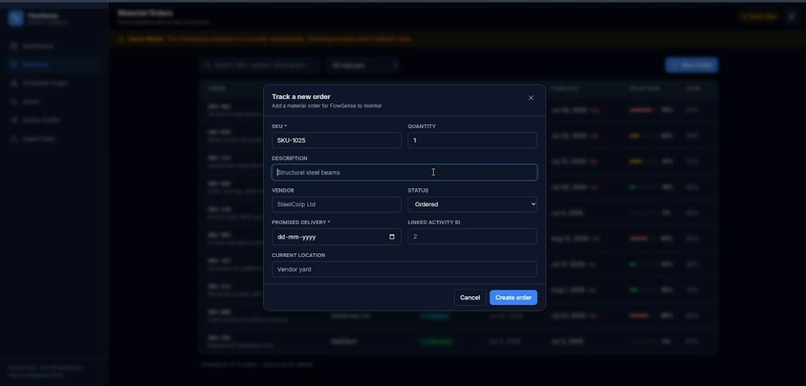Click the Promised Delivery date field

click(336, 237)
